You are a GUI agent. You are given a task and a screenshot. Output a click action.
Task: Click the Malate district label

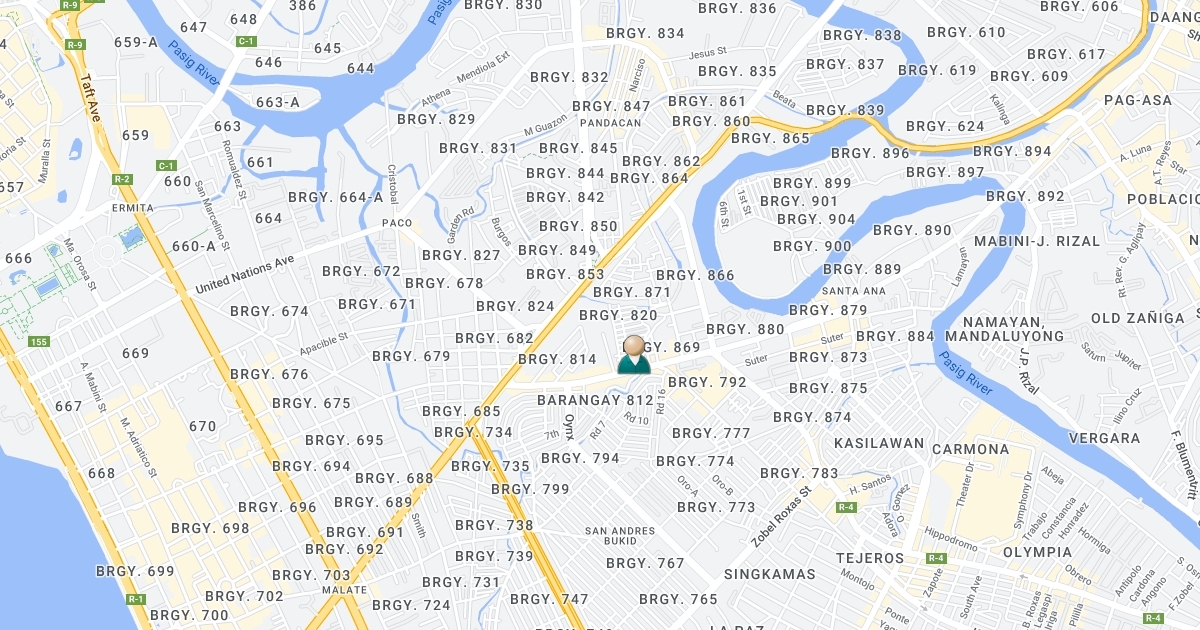point(344,590)
